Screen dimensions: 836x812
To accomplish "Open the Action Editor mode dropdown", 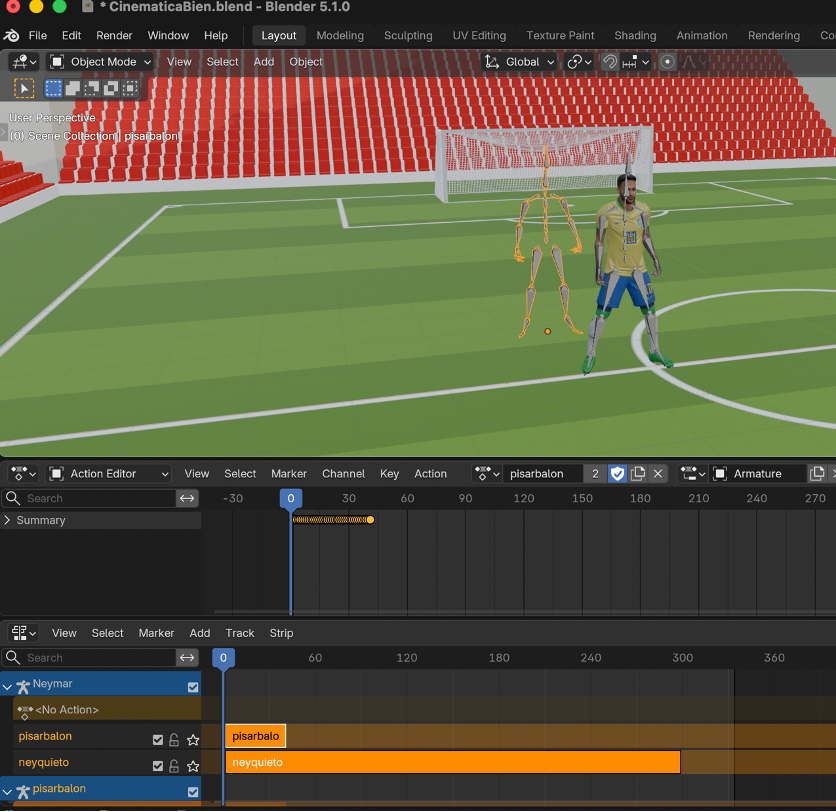I will point(110,473).
